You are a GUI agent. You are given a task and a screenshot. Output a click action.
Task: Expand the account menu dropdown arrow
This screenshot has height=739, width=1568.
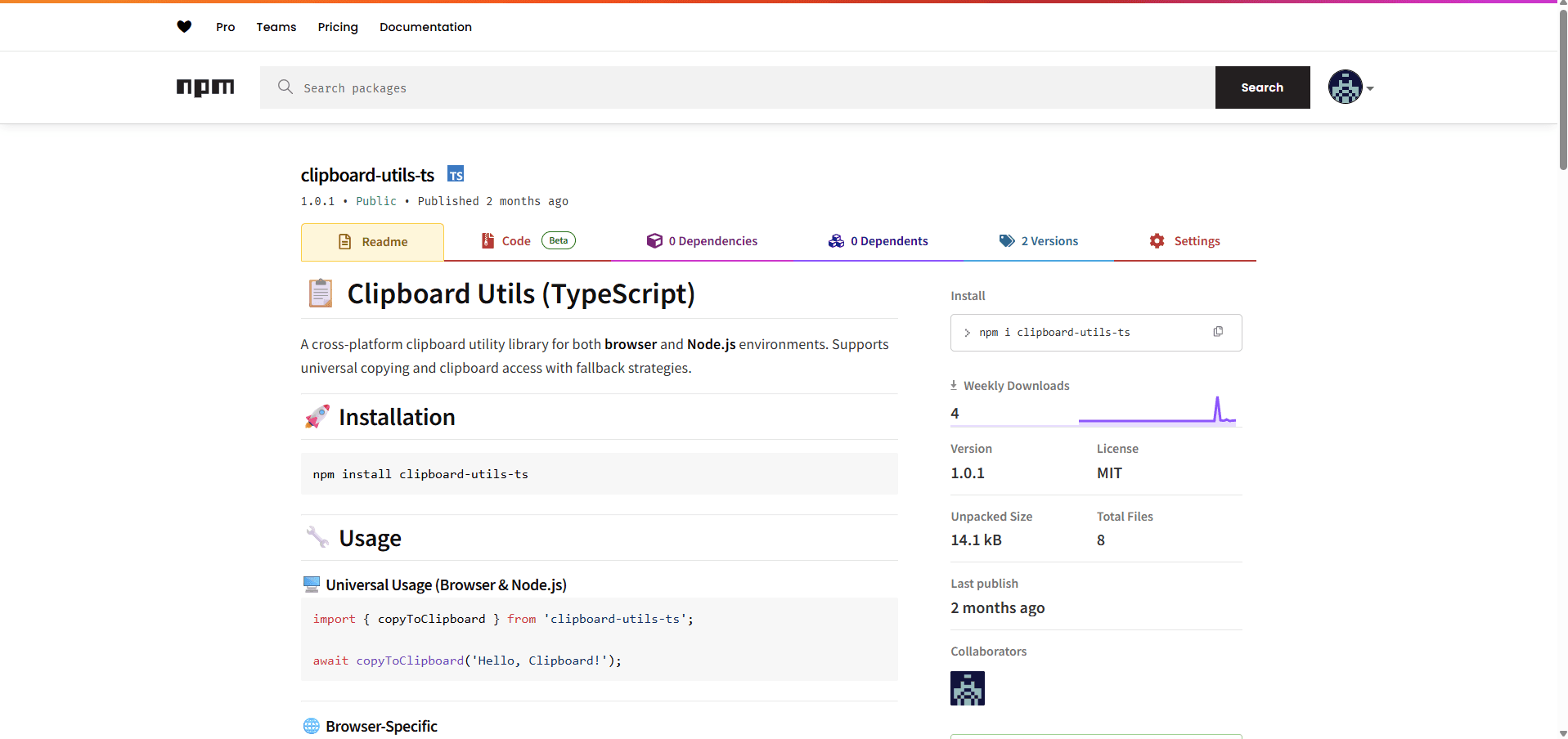[x=1370, y=88]
